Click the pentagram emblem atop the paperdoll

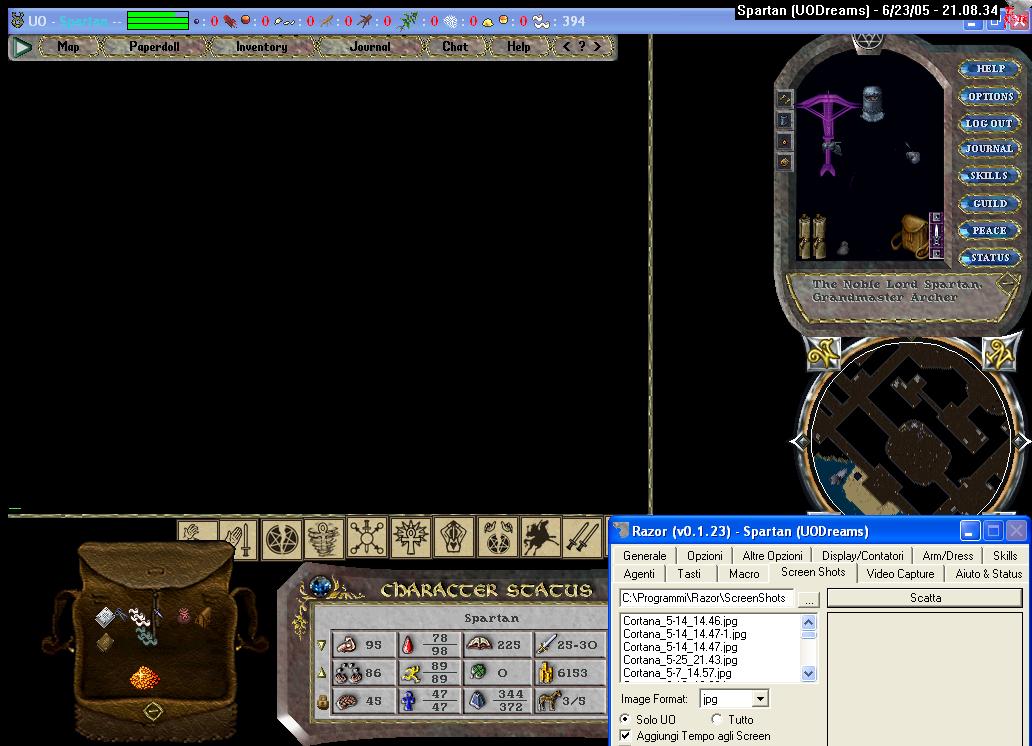[867, 43]
